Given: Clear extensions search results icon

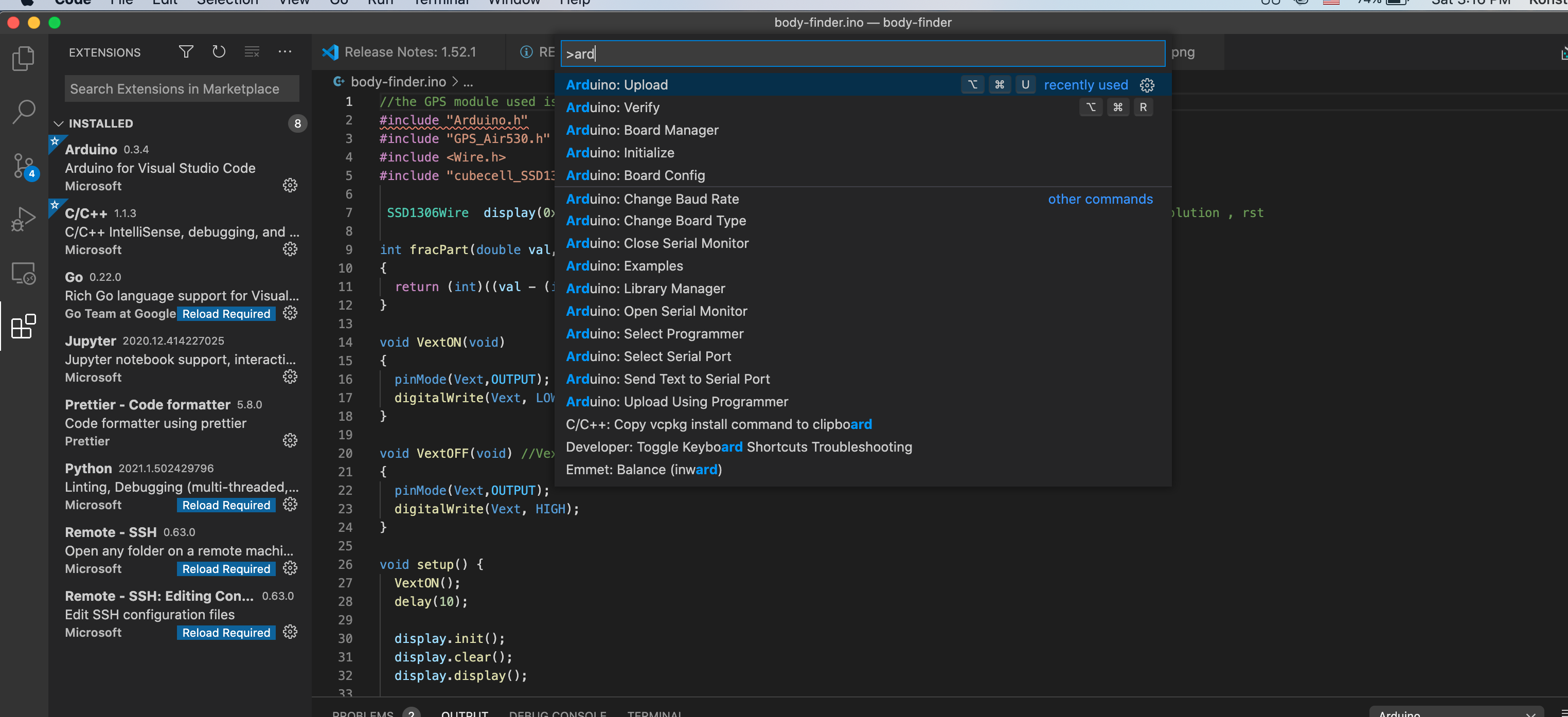Looking at the screenshot, I should 252,52.
